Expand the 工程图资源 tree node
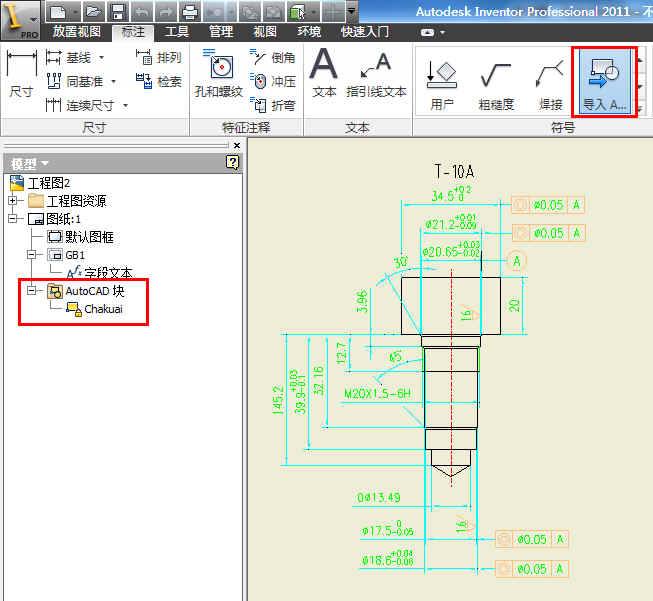The height and width of the screenshot is (601, 653). pos(14,201)
